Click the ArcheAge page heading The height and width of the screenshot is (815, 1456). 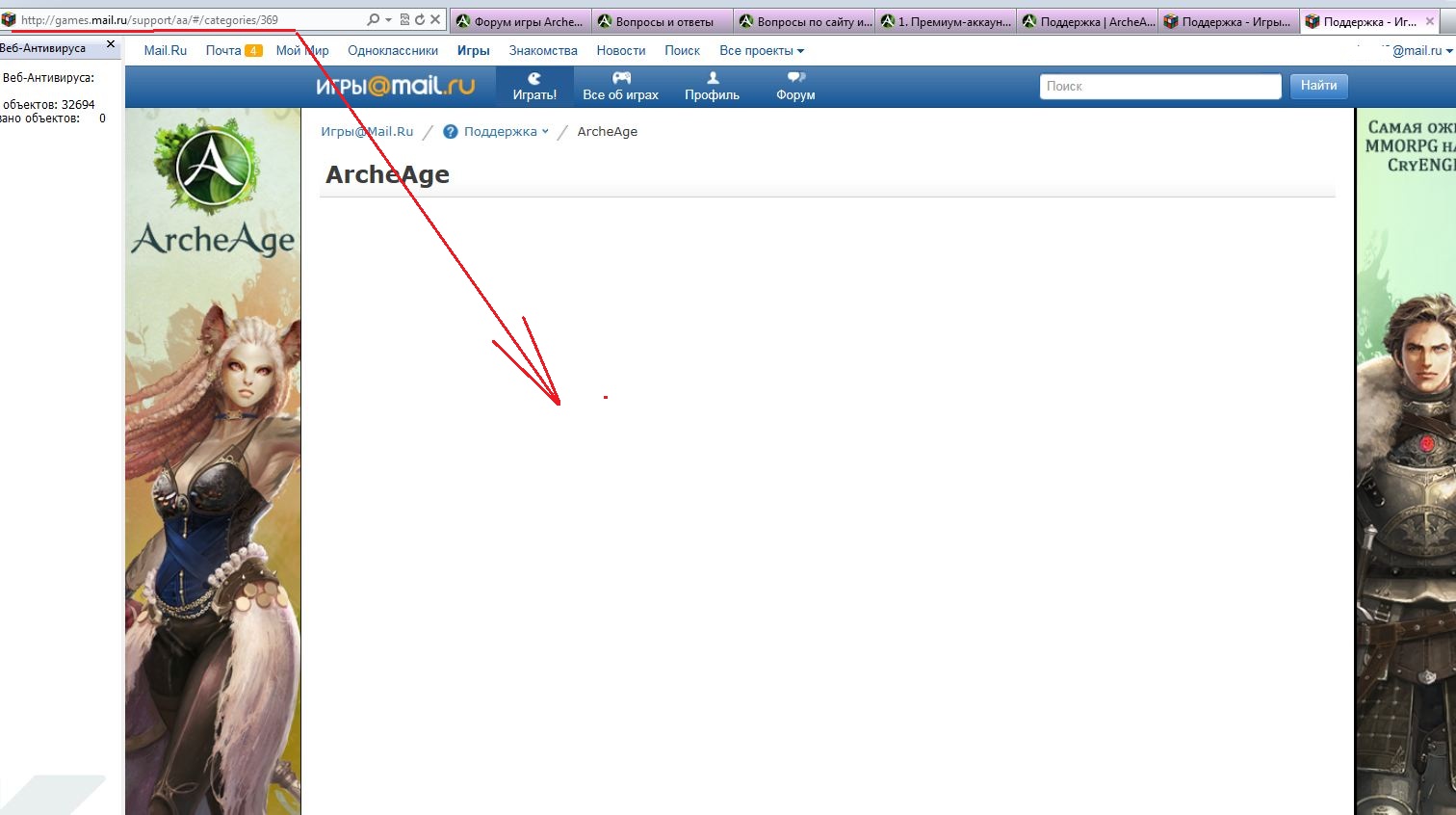[387, 174]
